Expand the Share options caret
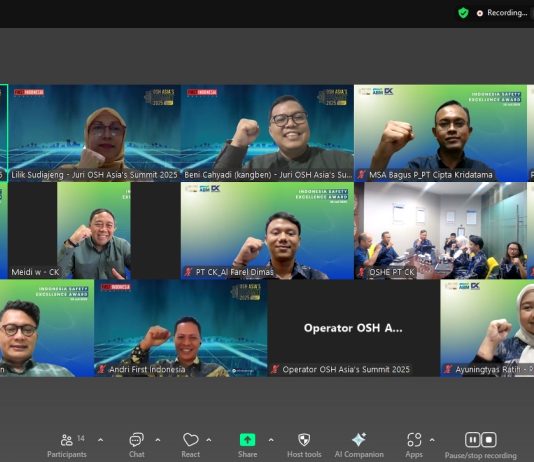 pos(271,440)
